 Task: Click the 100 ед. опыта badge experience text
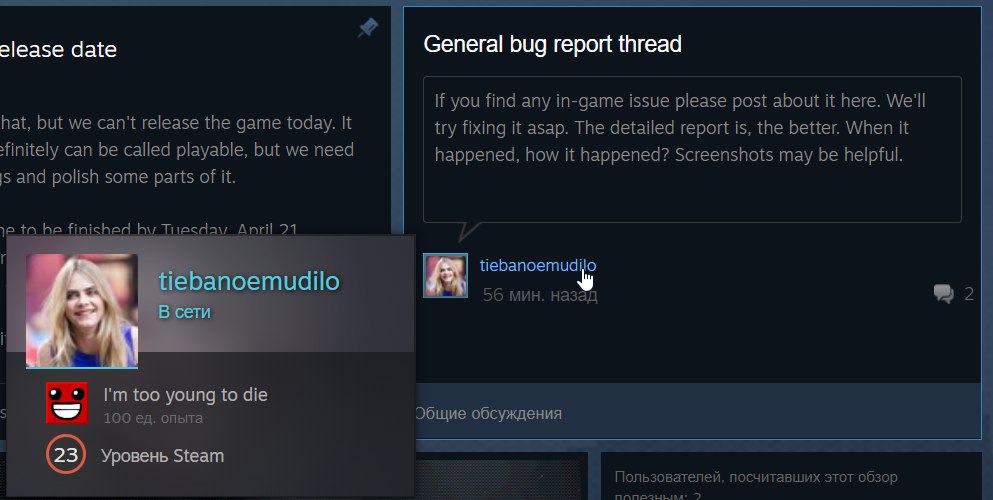tap(153, 418)
